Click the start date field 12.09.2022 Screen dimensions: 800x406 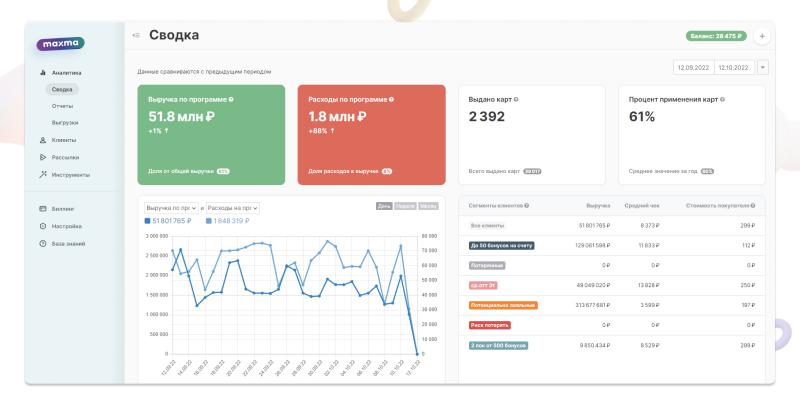tap(692, 67)
